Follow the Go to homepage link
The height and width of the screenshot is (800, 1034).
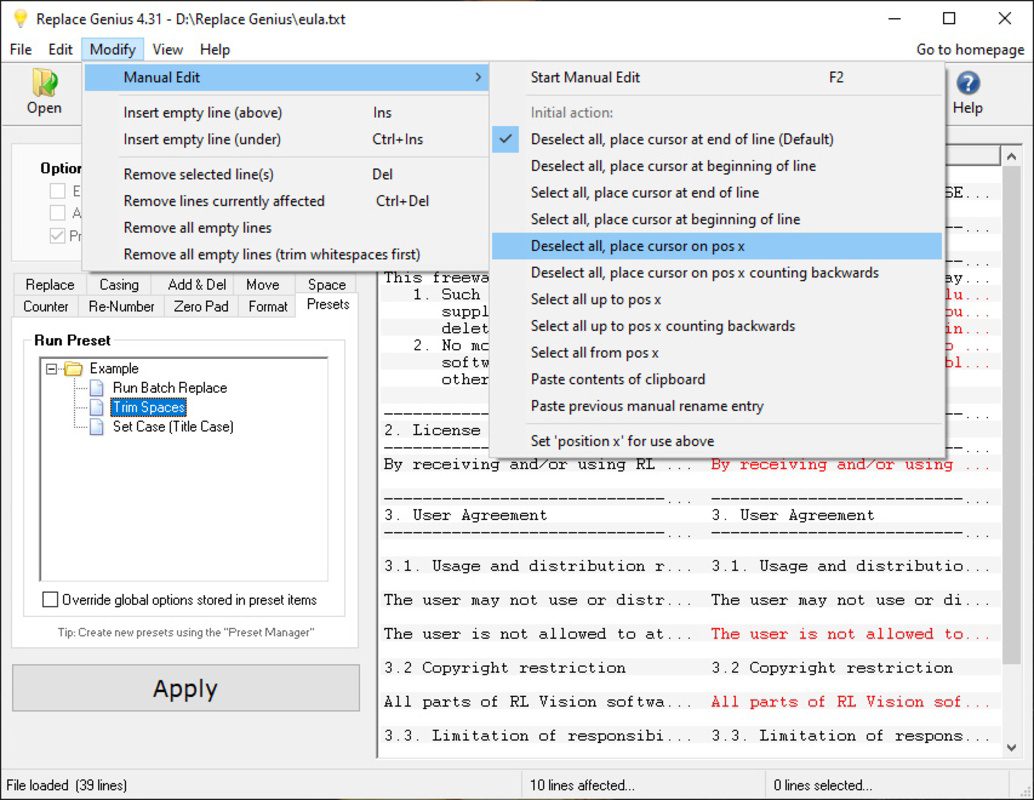970,49
